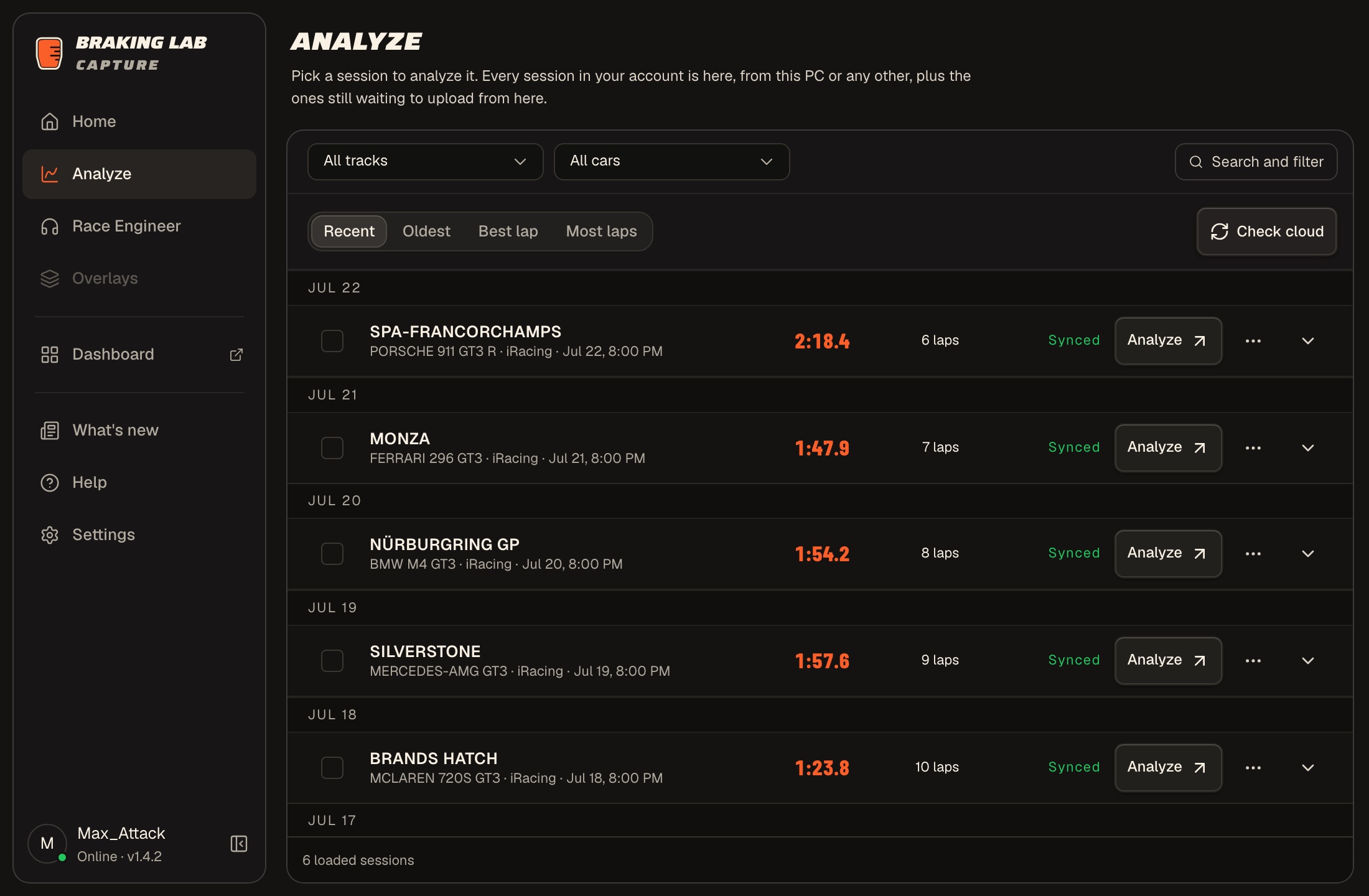The width and height of the screenshot is (1369, 896).
Task: Click the Dashboard external link icon
Action: 236,354
